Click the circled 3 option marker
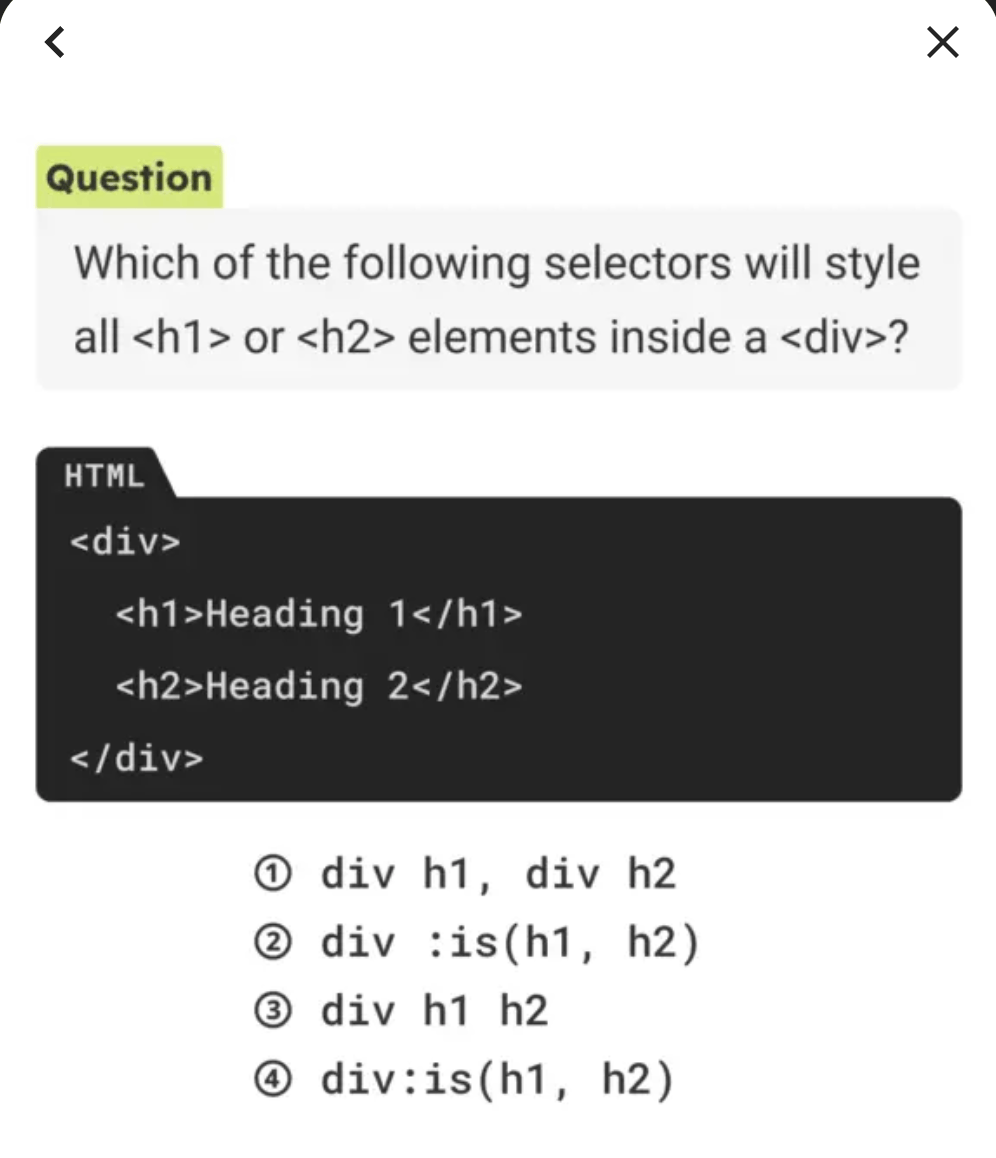 273,1012
